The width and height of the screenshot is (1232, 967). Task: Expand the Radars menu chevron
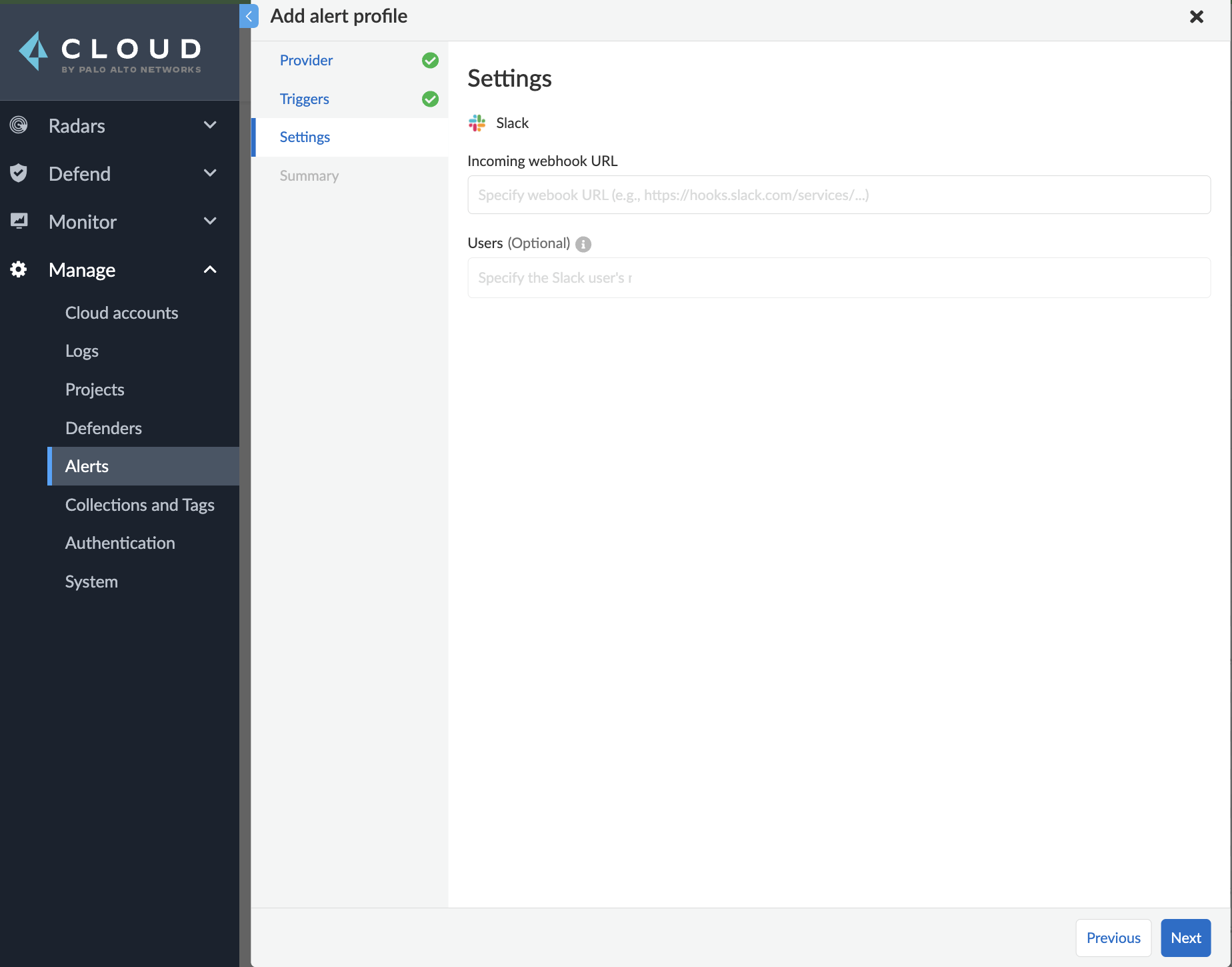[210, 125]
